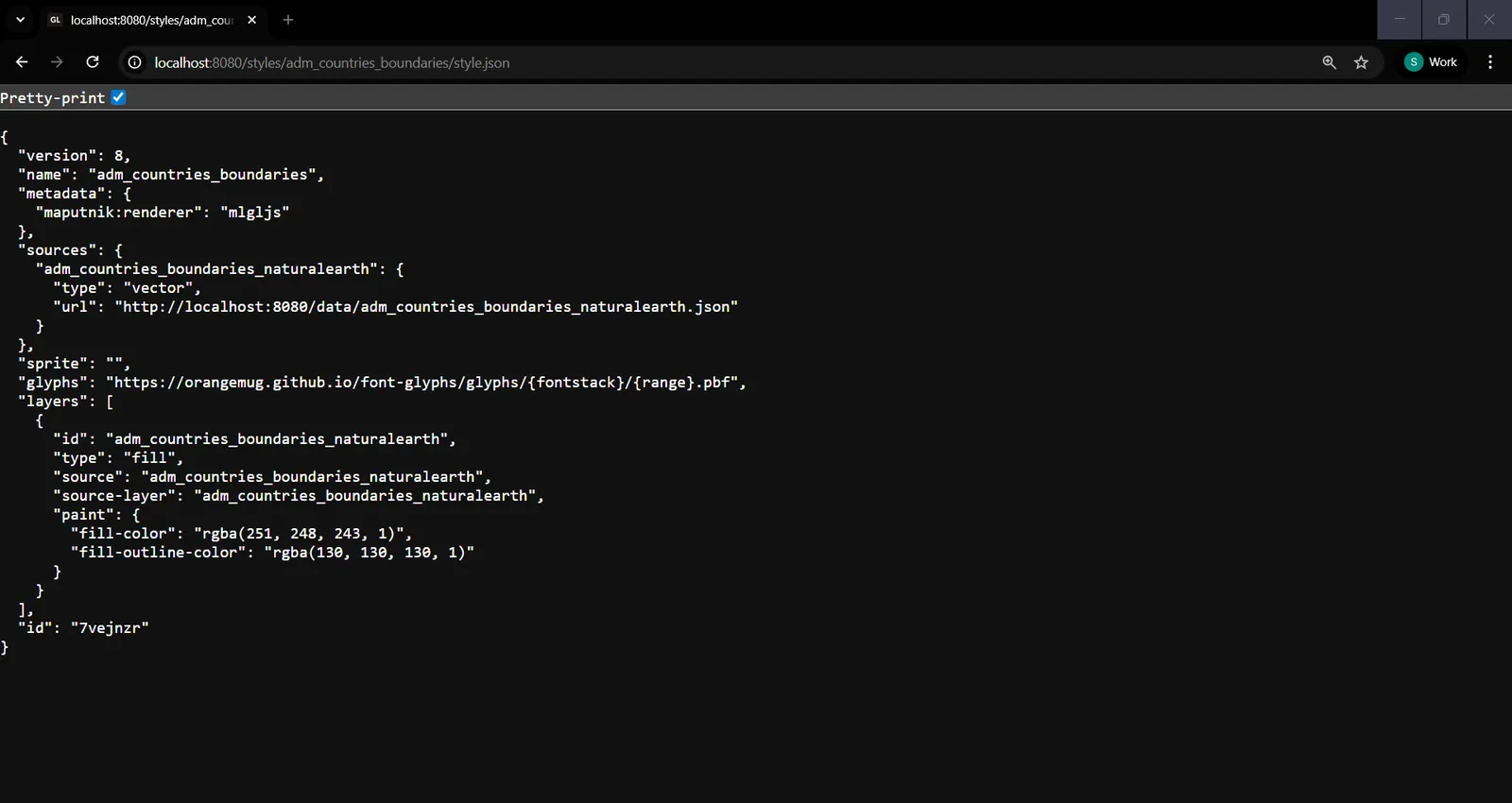1512x803 pixels.
Task: Click the Pretty-print label text
Action: pyautogui.click(x=52, y=98)
